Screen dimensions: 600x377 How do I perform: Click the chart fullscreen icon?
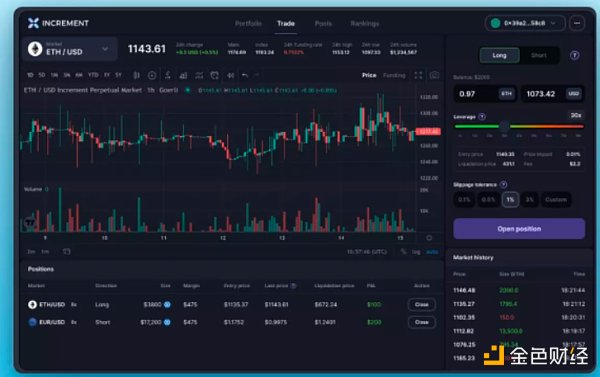click(418, 75)
